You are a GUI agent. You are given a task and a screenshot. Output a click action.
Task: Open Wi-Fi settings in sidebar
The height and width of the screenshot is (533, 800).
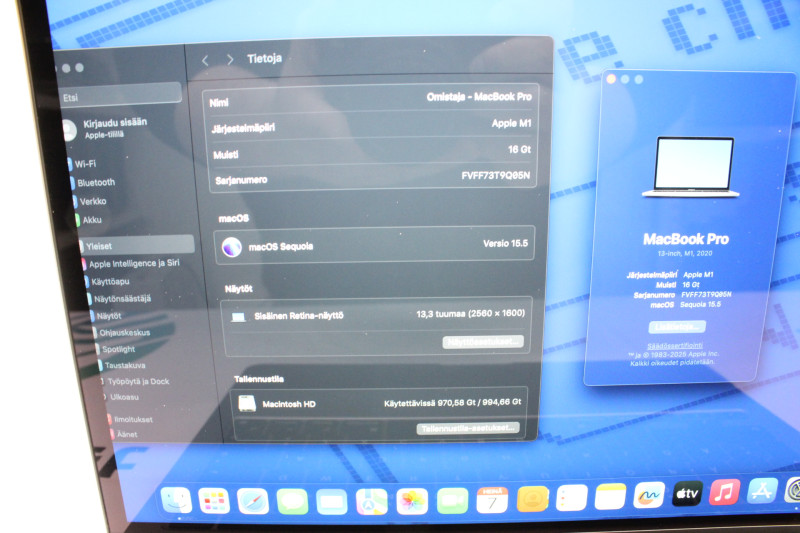point(83,164)
